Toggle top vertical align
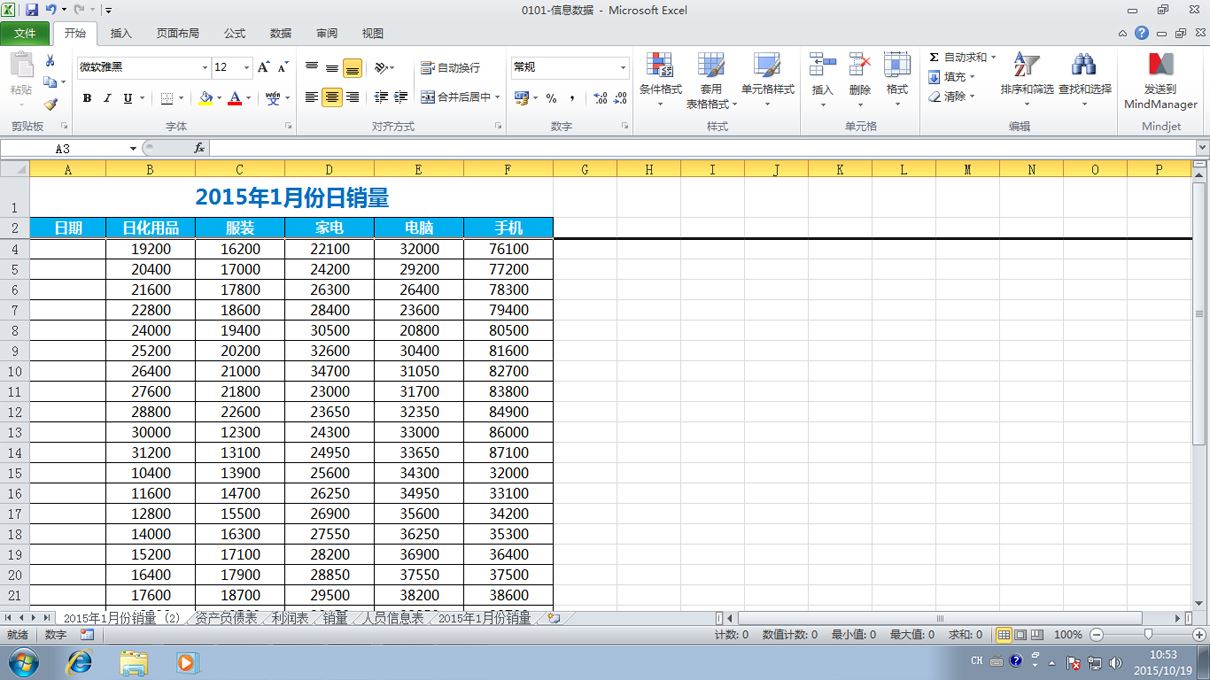This screenshot has width=1210, height=680. pyautogui.click(x=312, y=67)
